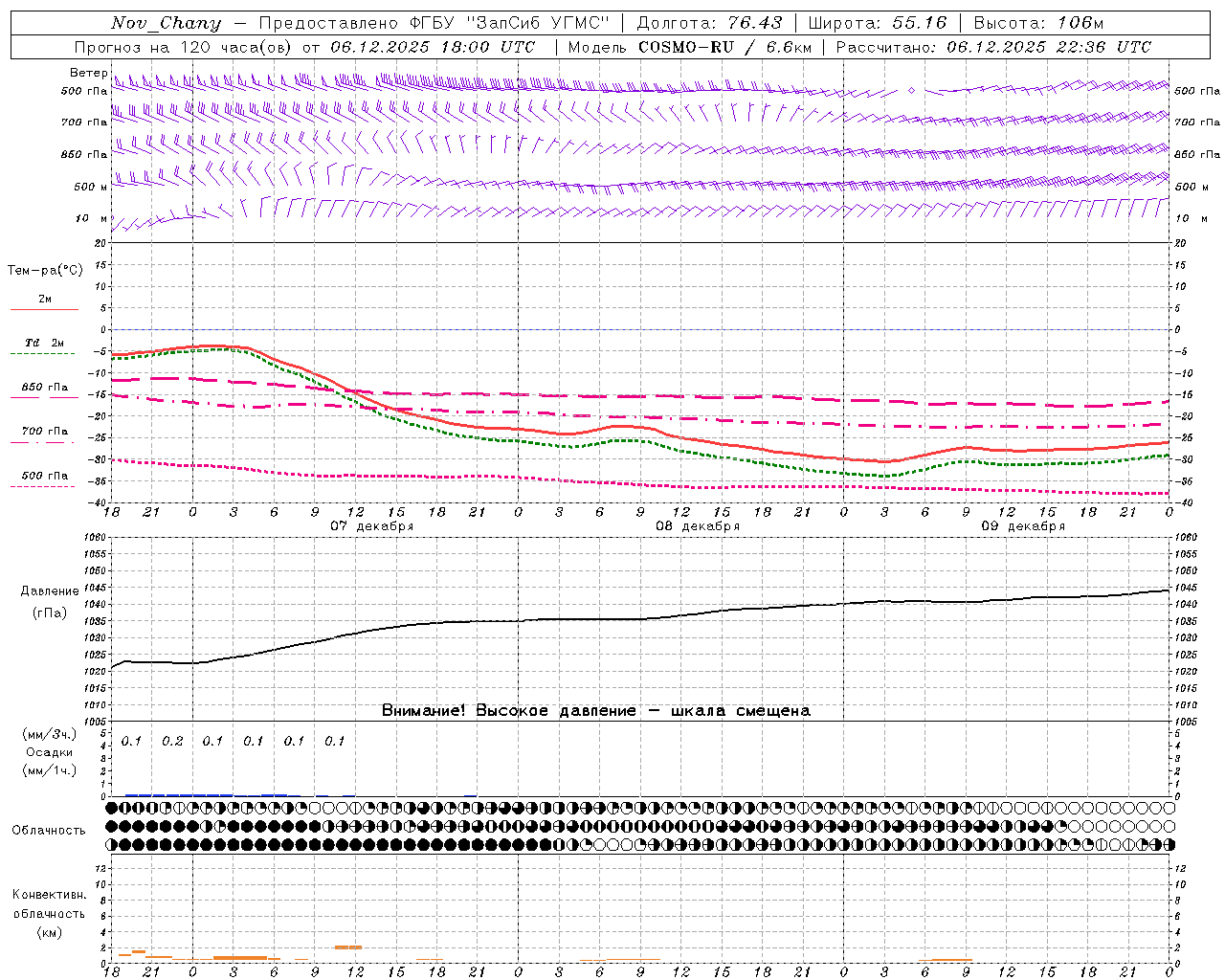The width and height of the screenshot is (1225, 980).
Task: Click the "09 декабря" date label
Action: click(x=1023, y=526)
